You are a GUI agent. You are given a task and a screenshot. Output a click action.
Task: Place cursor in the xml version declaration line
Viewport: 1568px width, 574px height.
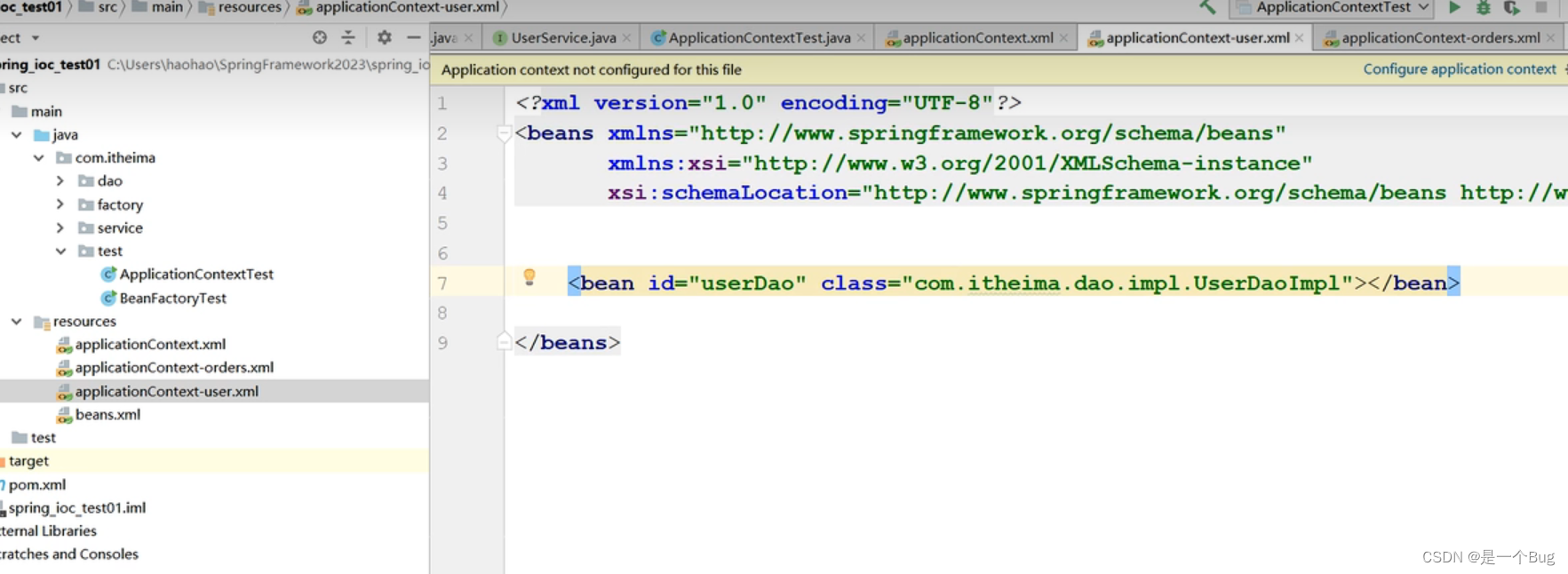click(768, 103)
